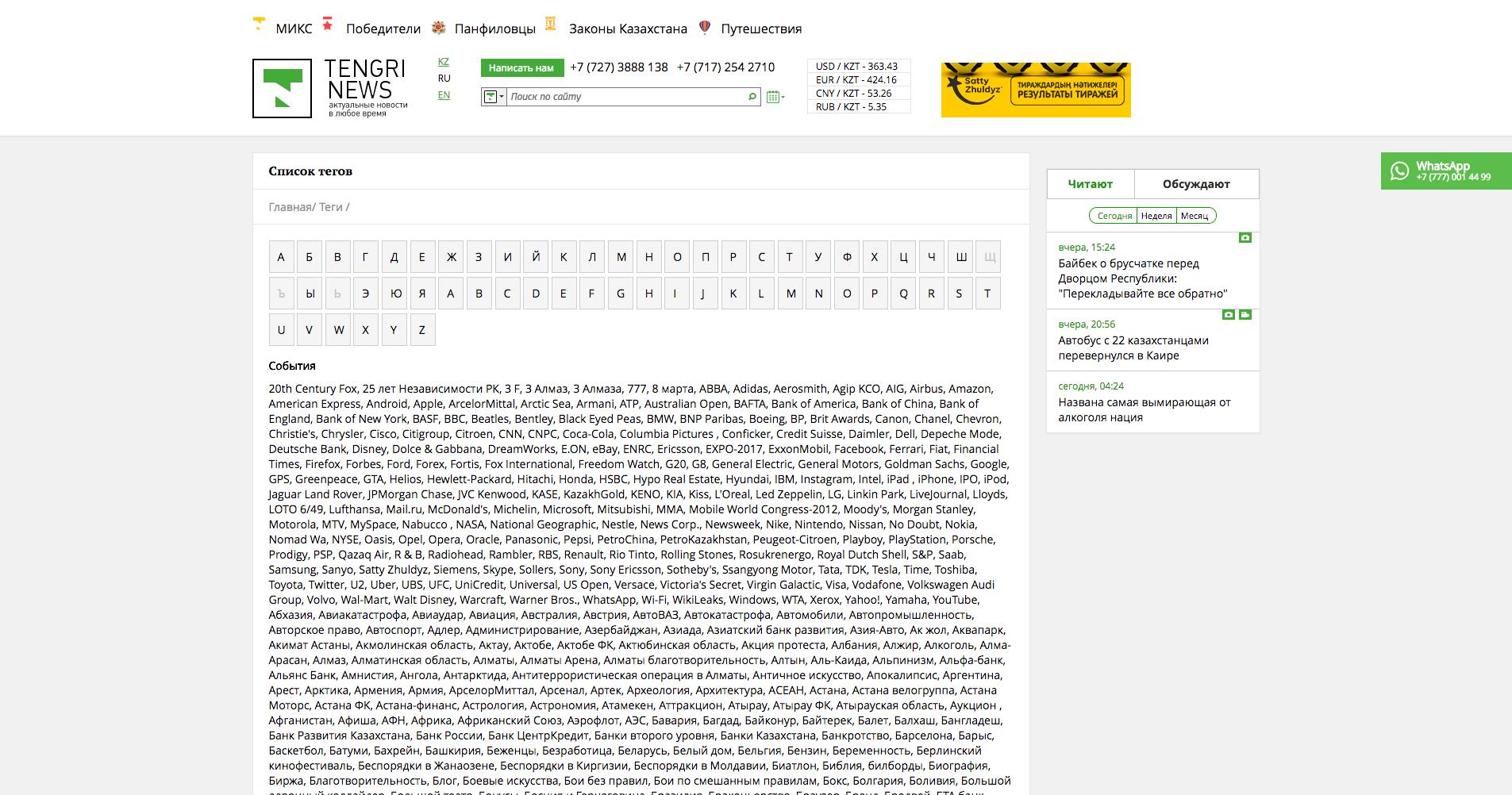This screenshot has width=1512, height=795.
Task: Filter tags by the letter W
Action: (338, 330)
